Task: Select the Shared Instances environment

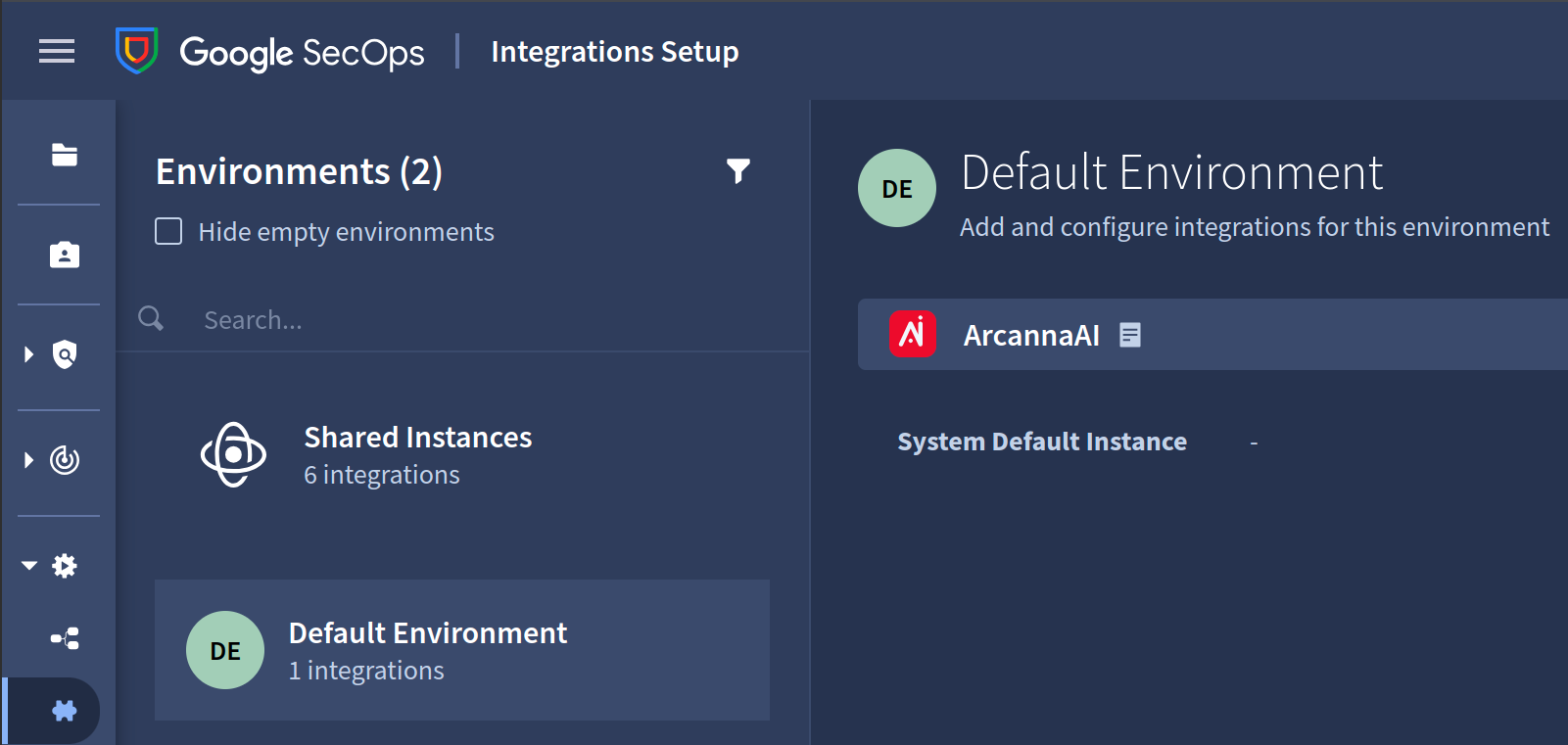Action: (462, 455)
